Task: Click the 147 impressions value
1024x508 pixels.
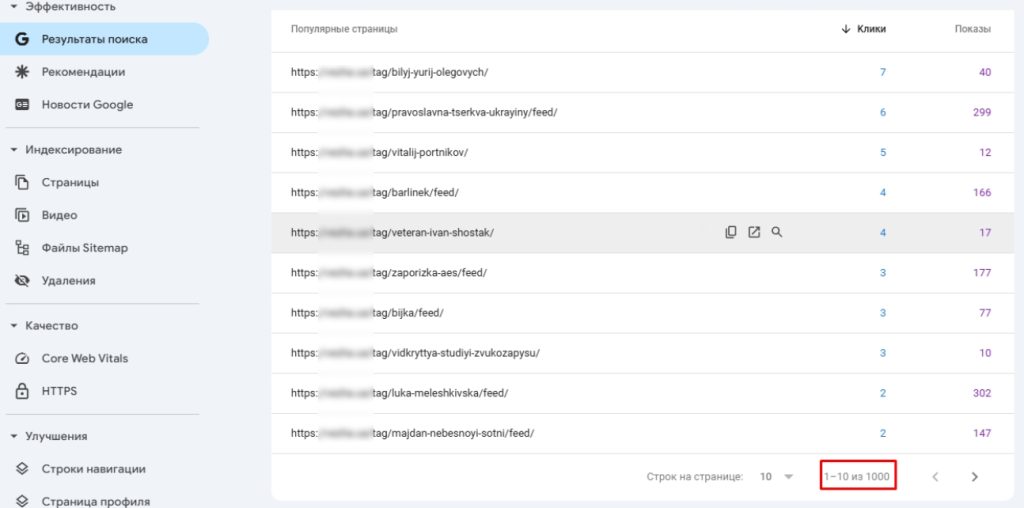Action: pos(982,433)
